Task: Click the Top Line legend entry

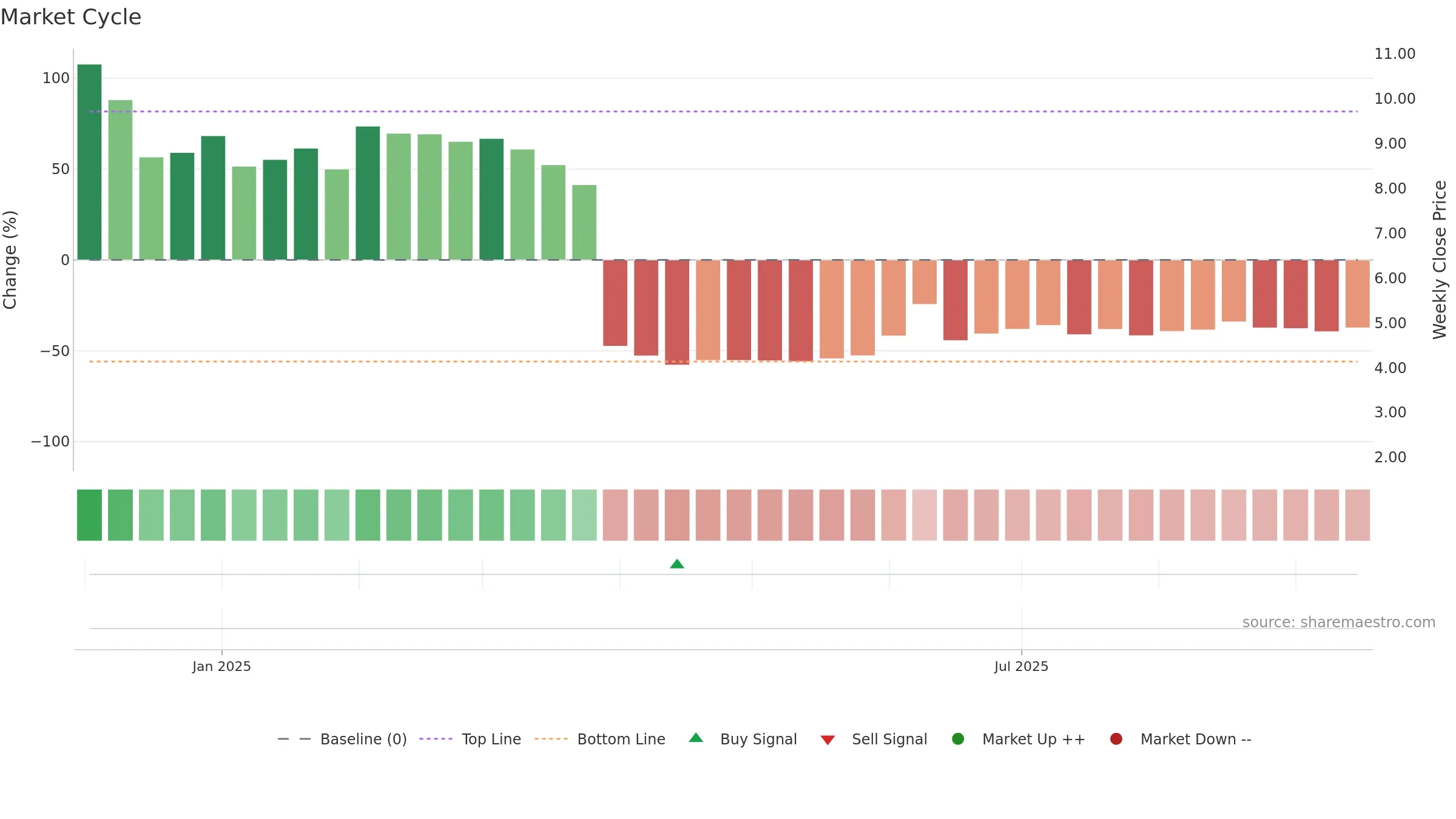Action: [x=470, y=739]
